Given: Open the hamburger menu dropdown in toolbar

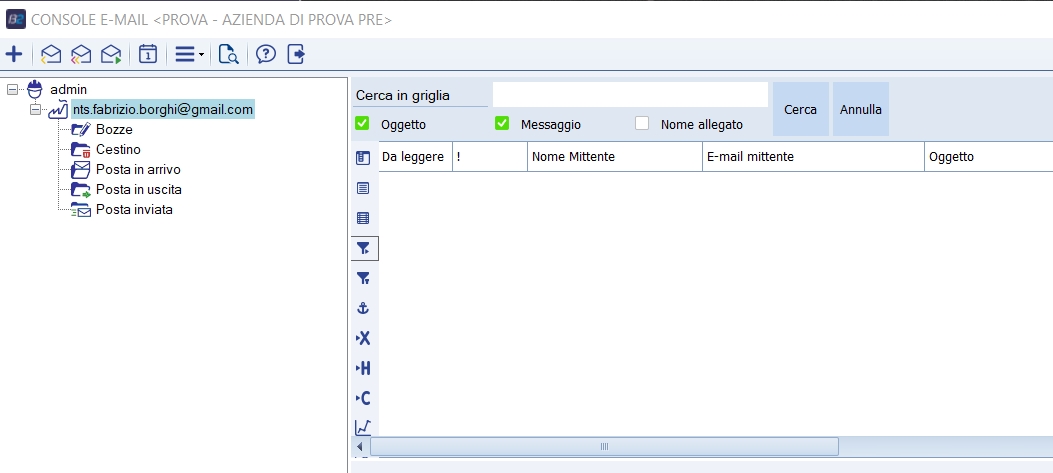Looking at the screenshot, I should pyautogui.click(x=189, y=54).
